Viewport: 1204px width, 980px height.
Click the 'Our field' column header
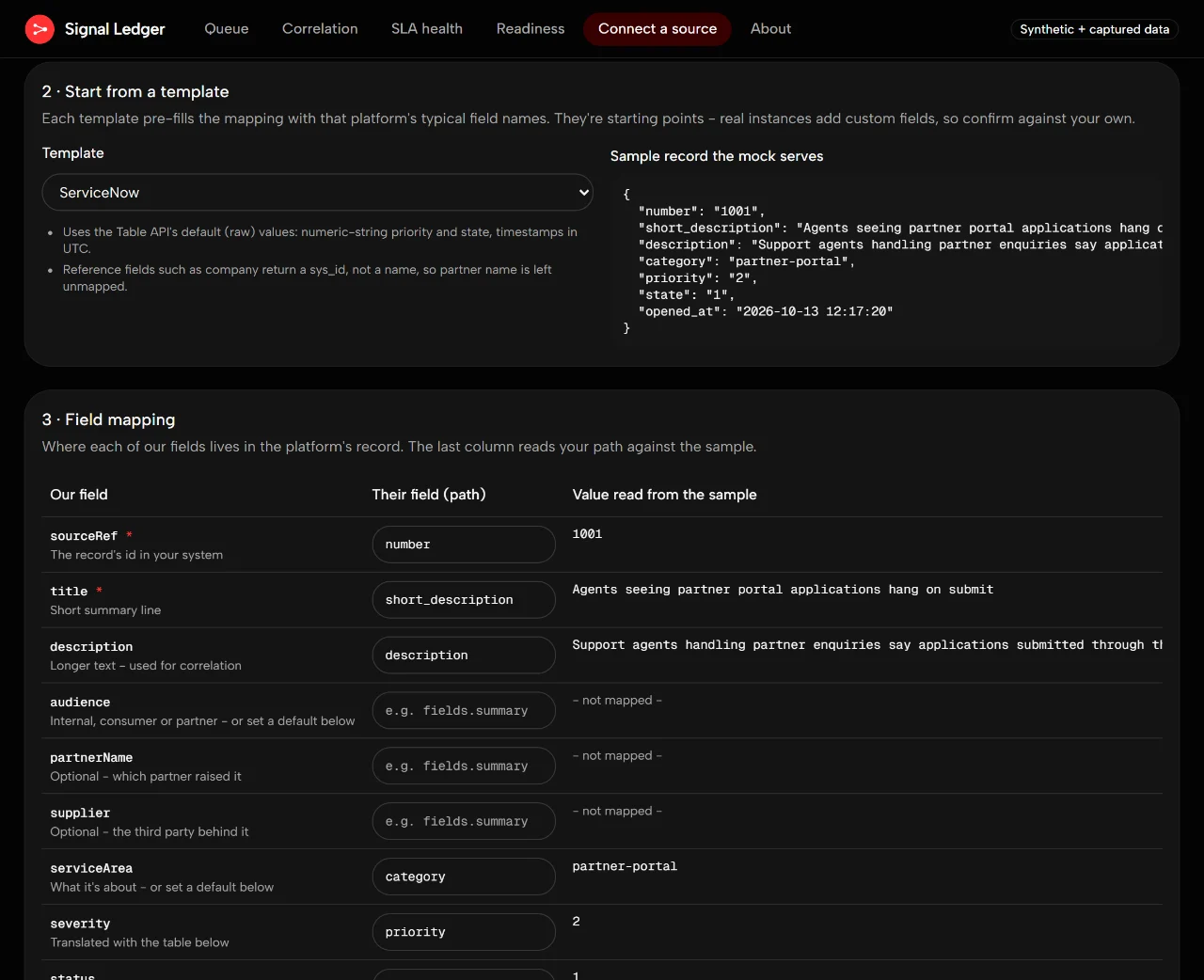[x=79, y=495]
